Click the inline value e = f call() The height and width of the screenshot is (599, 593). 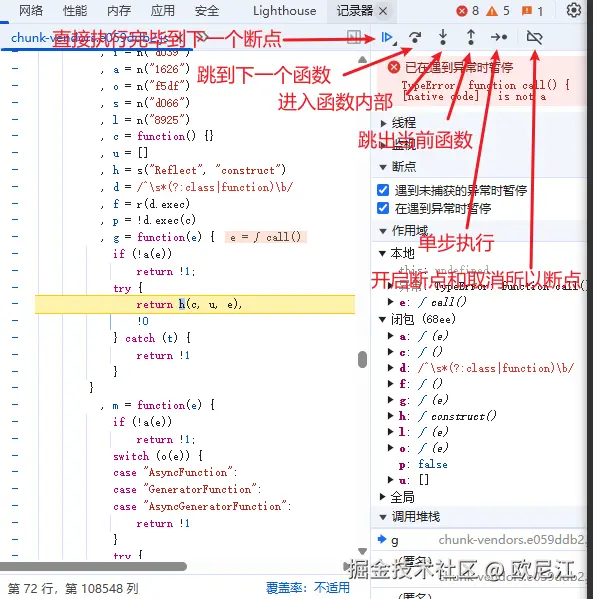pyautogui.click(x=266, y=237)
